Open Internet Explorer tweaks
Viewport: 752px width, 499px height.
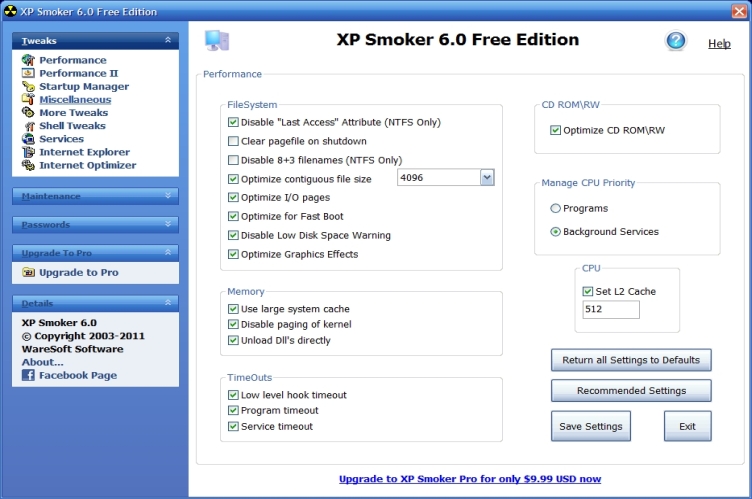(84, 152)
